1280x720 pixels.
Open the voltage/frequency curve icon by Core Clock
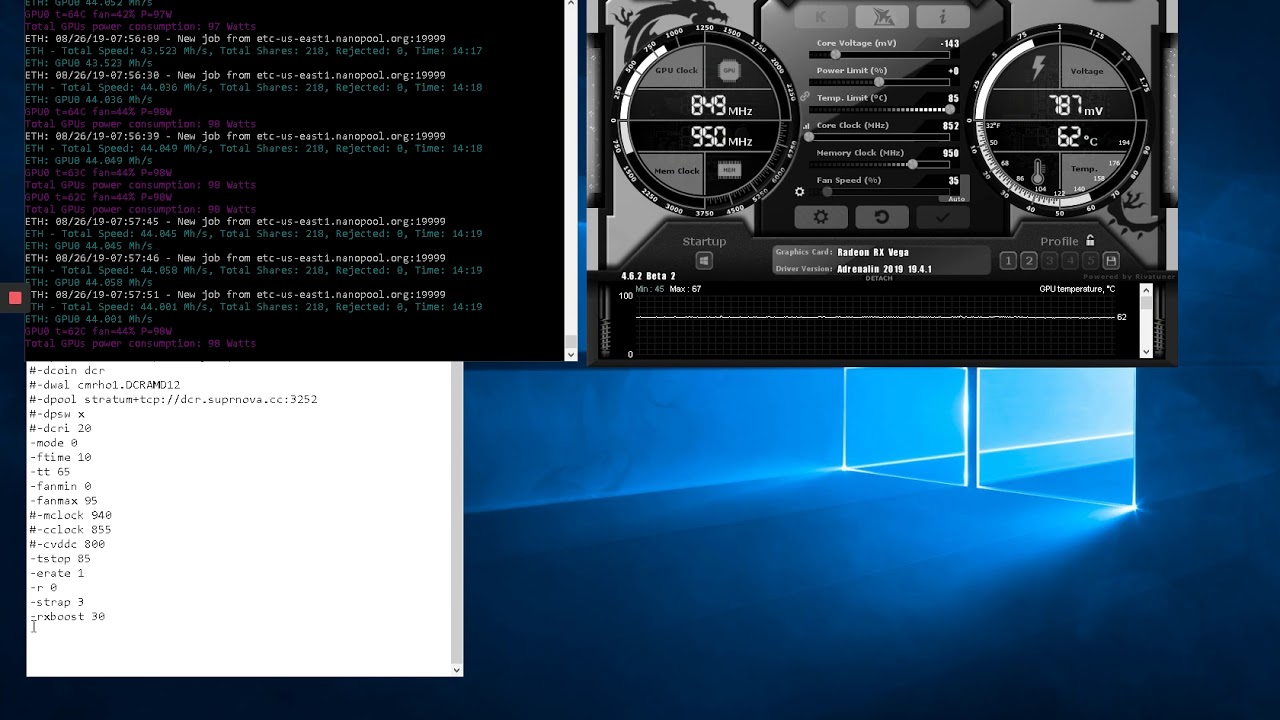pos(807,126)
